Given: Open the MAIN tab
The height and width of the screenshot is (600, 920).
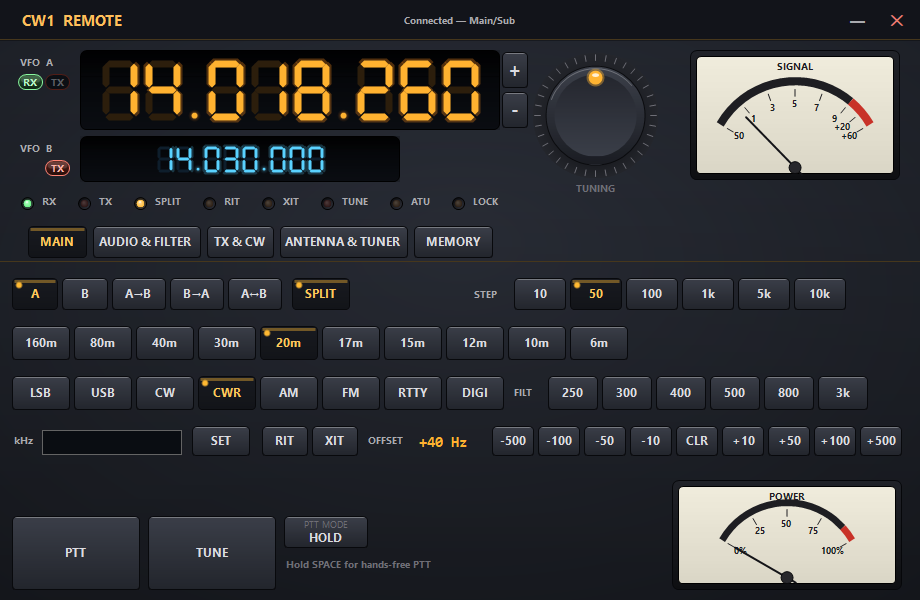Looking at the screenshot, I should 57,242.
